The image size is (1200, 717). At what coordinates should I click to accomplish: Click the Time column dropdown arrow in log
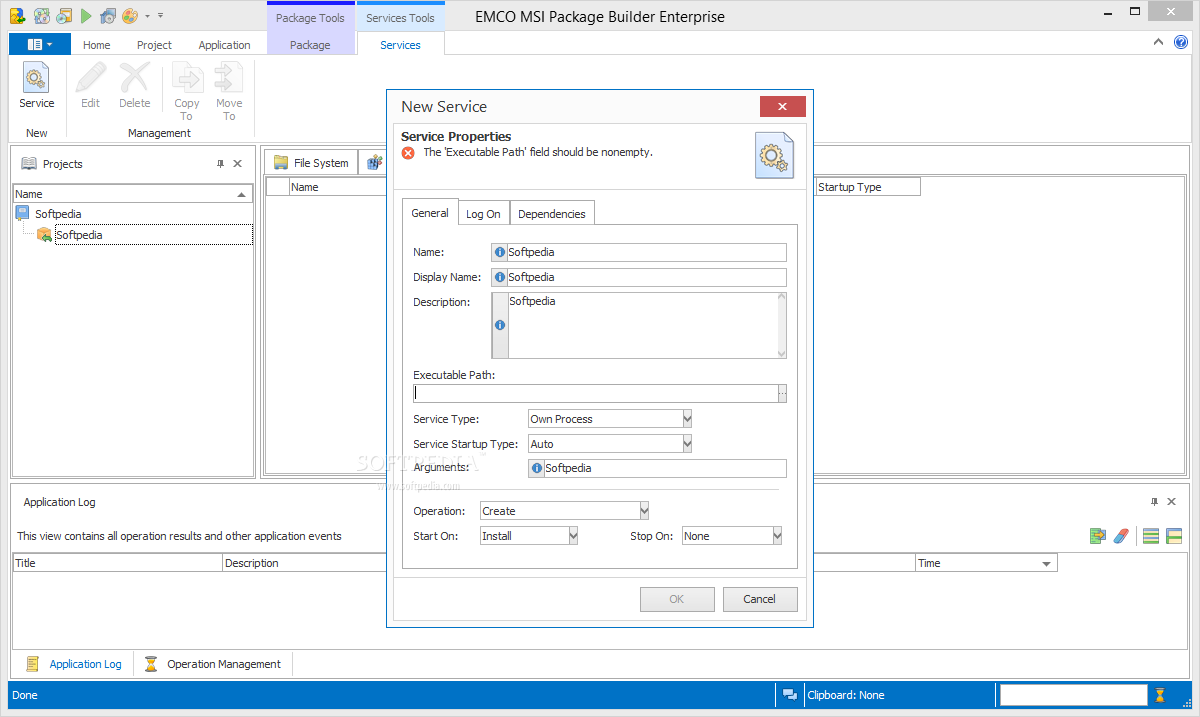tap(1047, 564)
